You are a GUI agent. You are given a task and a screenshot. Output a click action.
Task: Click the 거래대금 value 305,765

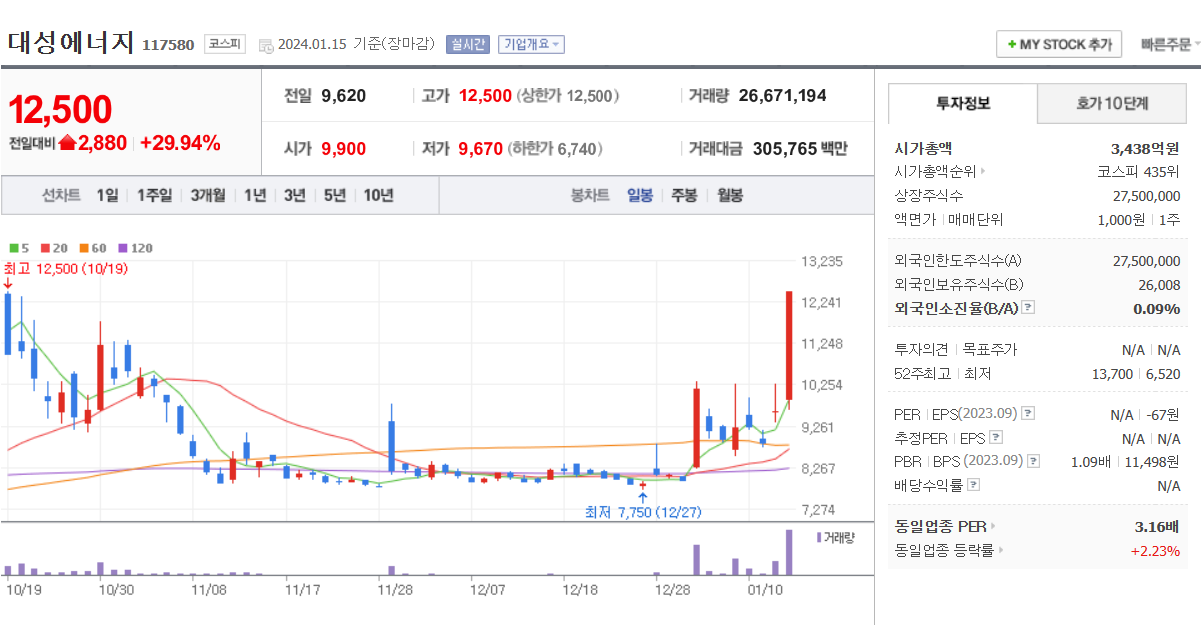pyautogui.click(x=785, y=149)
